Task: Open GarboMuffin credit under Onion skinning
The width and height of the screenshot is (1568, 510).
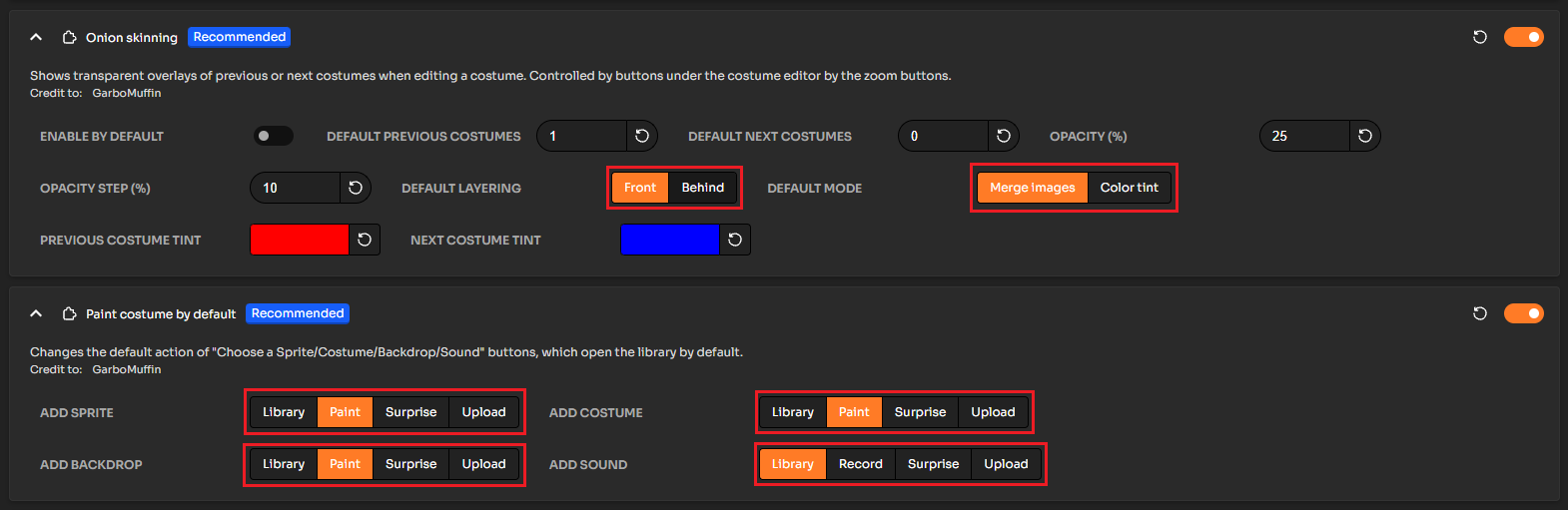Action: tap(127, 93)
